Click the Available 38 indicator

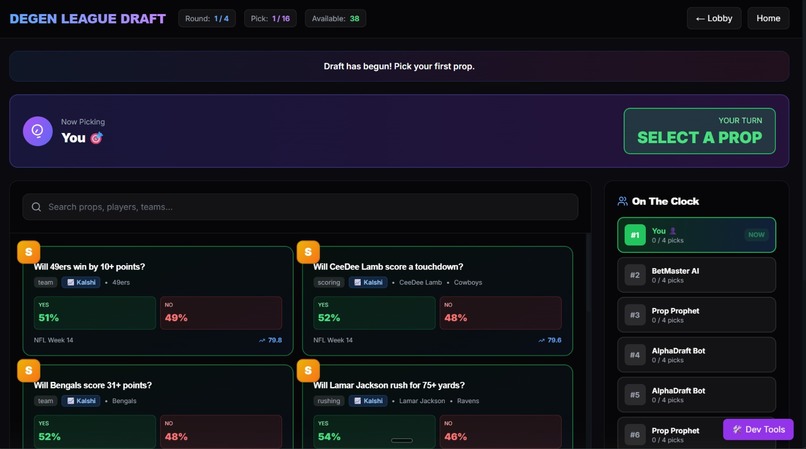336,19
